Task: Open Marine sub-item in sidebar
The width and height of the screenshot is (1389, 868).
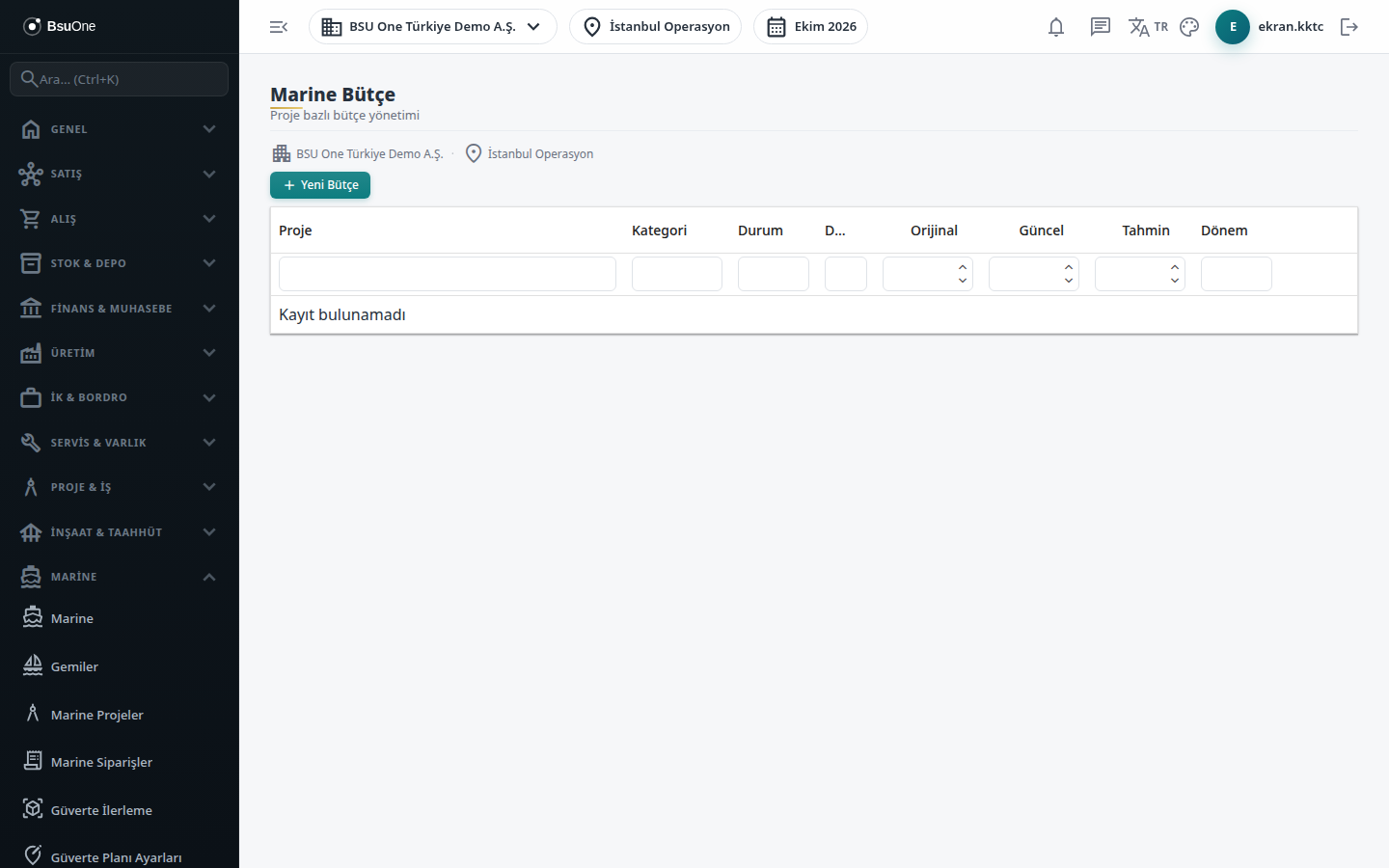Action: (120, 618)
